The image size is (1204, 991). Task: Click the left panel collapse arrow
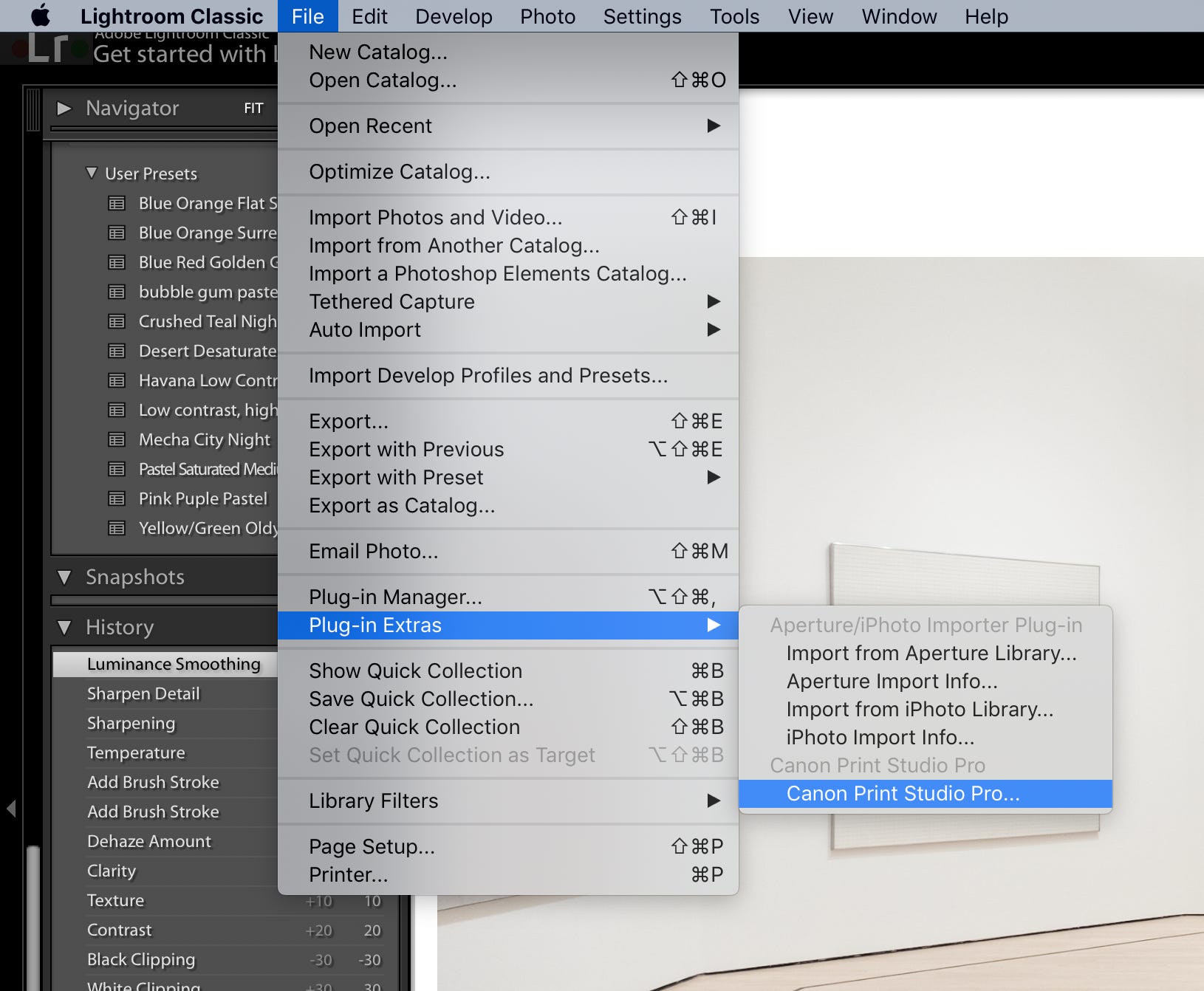(x=11, y=808)
